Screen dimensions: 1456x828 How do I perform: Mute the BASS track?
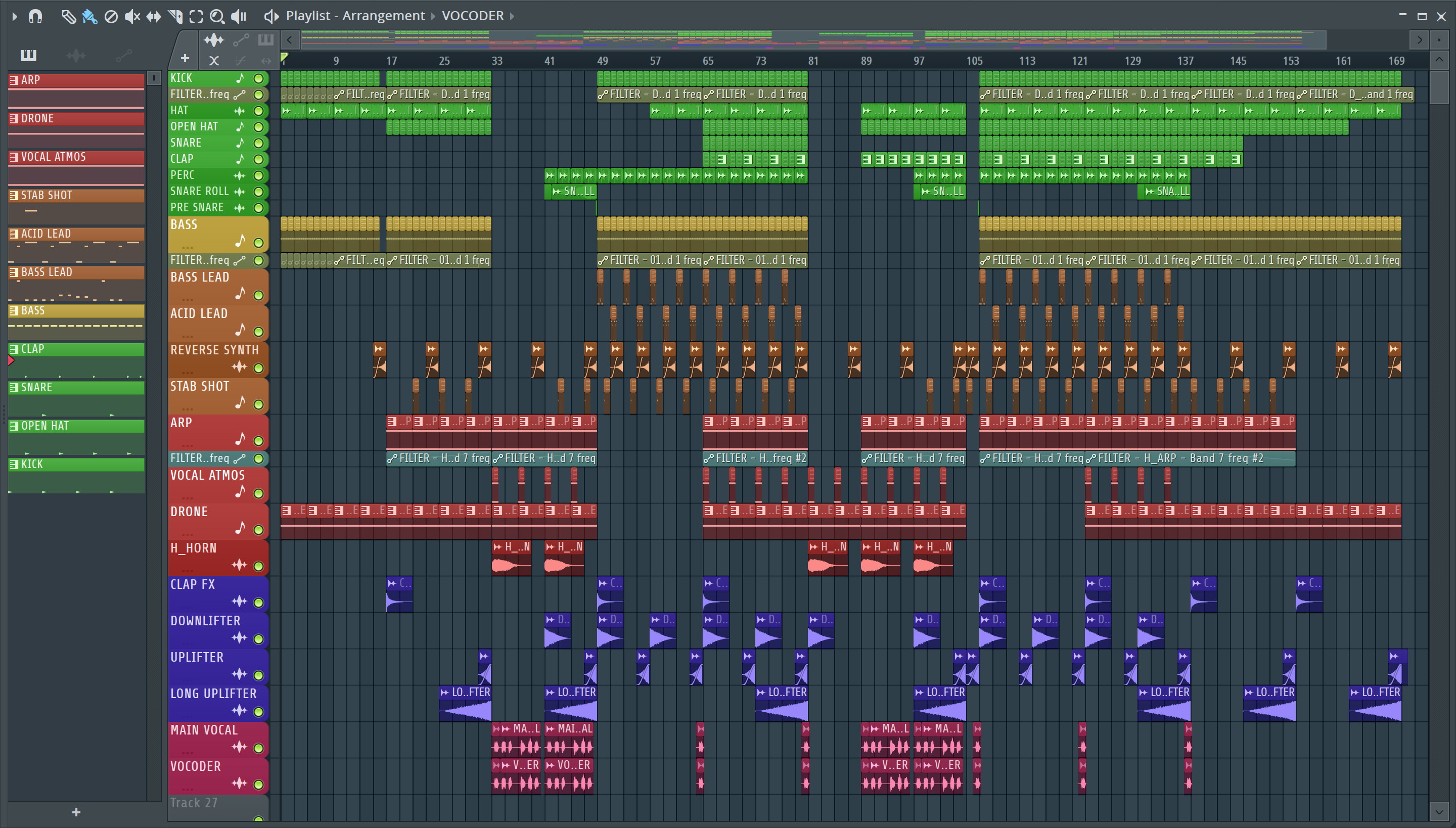point(259,243)
